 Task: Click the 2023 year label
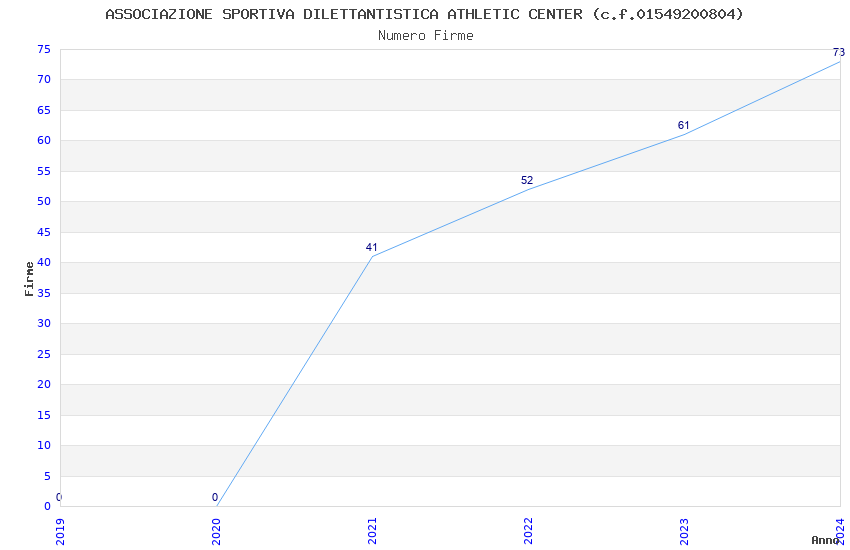(684, 531)
